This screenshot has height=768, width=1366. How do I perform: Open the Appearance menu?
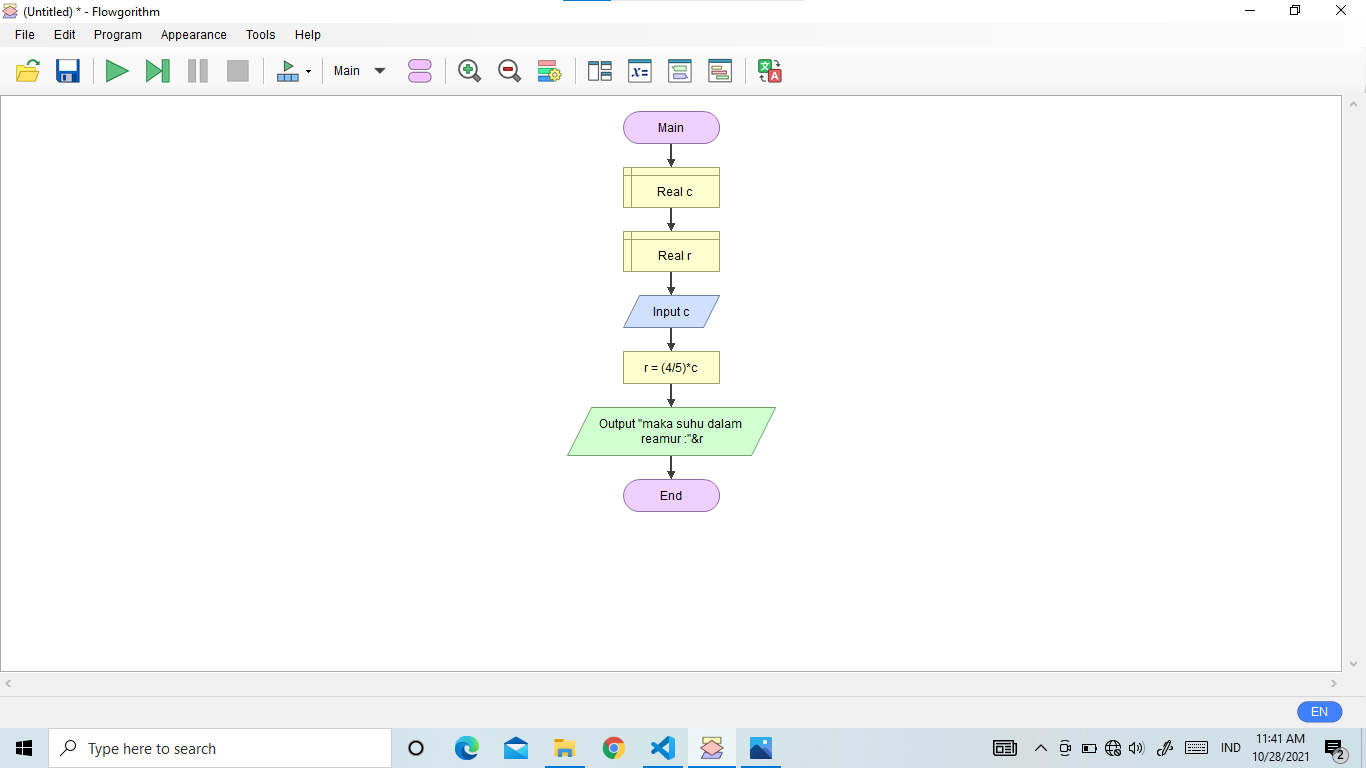(193, 34)
